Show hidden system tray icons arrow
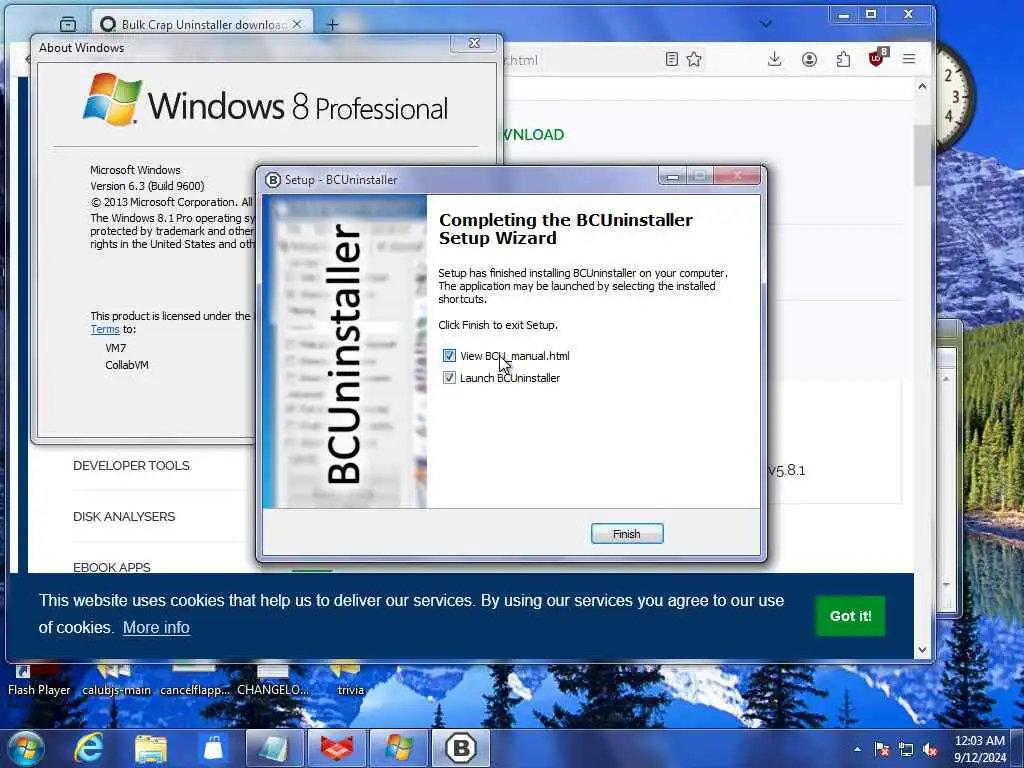The width and height of the screenshot is (1024, 768). (857, 750)
